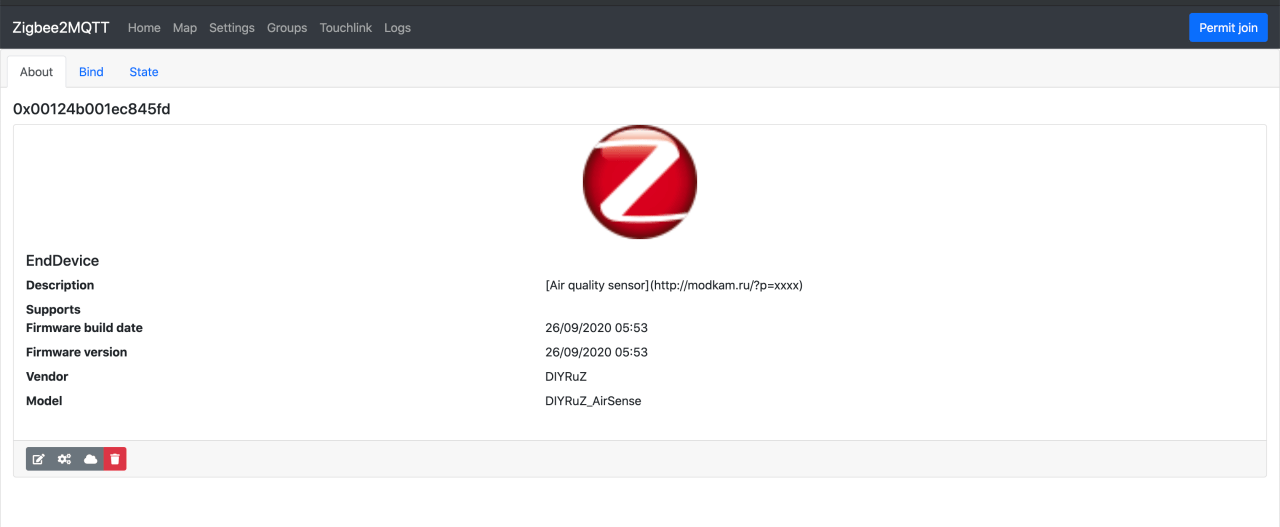Open the Groups page
Image resolution: width=1280 pixels, height=527 pixels.
[x=287, y=28]
